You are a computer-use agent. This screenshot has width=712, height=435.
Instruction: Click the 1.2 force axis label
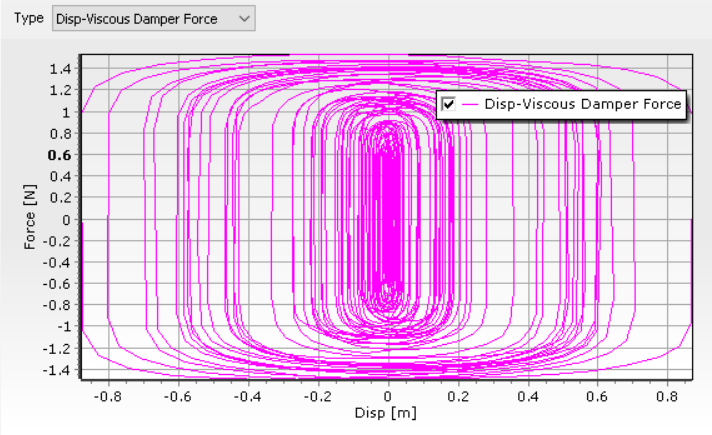pyautogui.click(x=60, y=90)
